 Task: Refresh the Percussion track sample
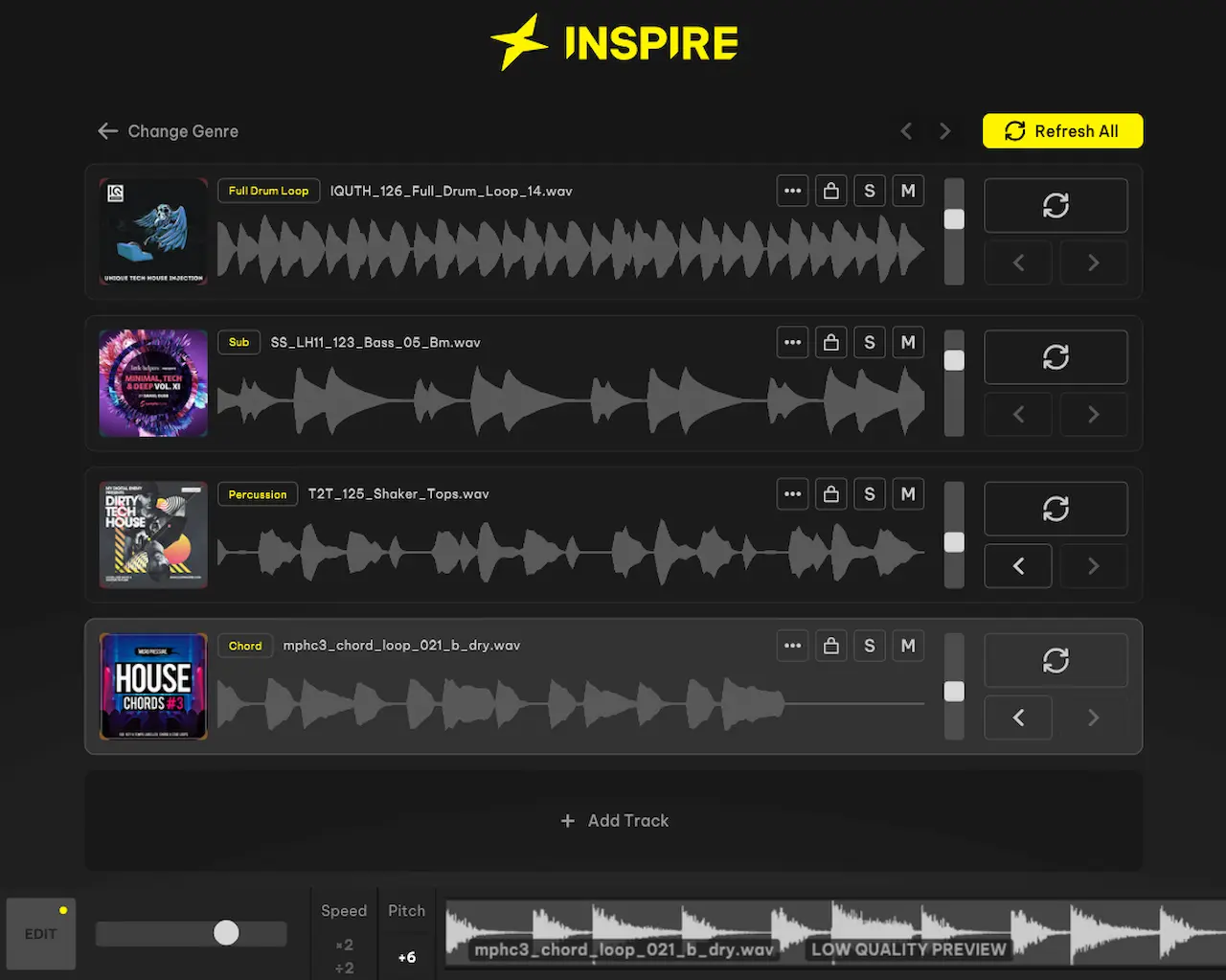tap(1056, 509)
